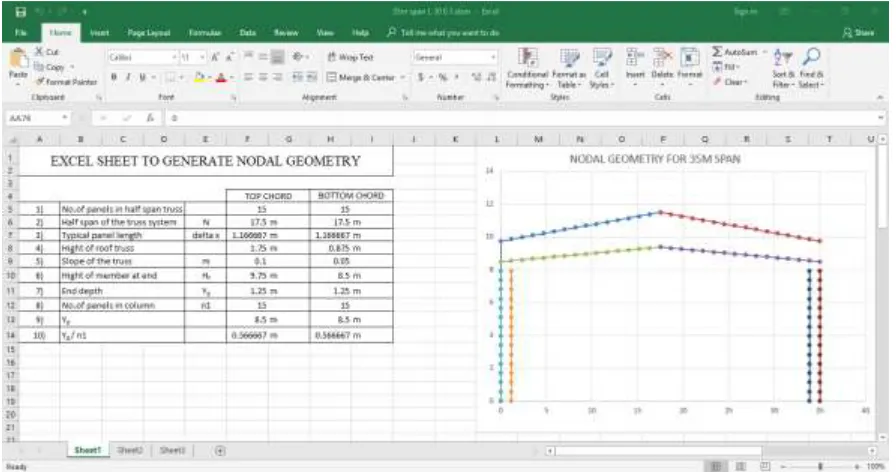Switch to the Sheet3 tab
Screen dimensions: 896x472
172,450
